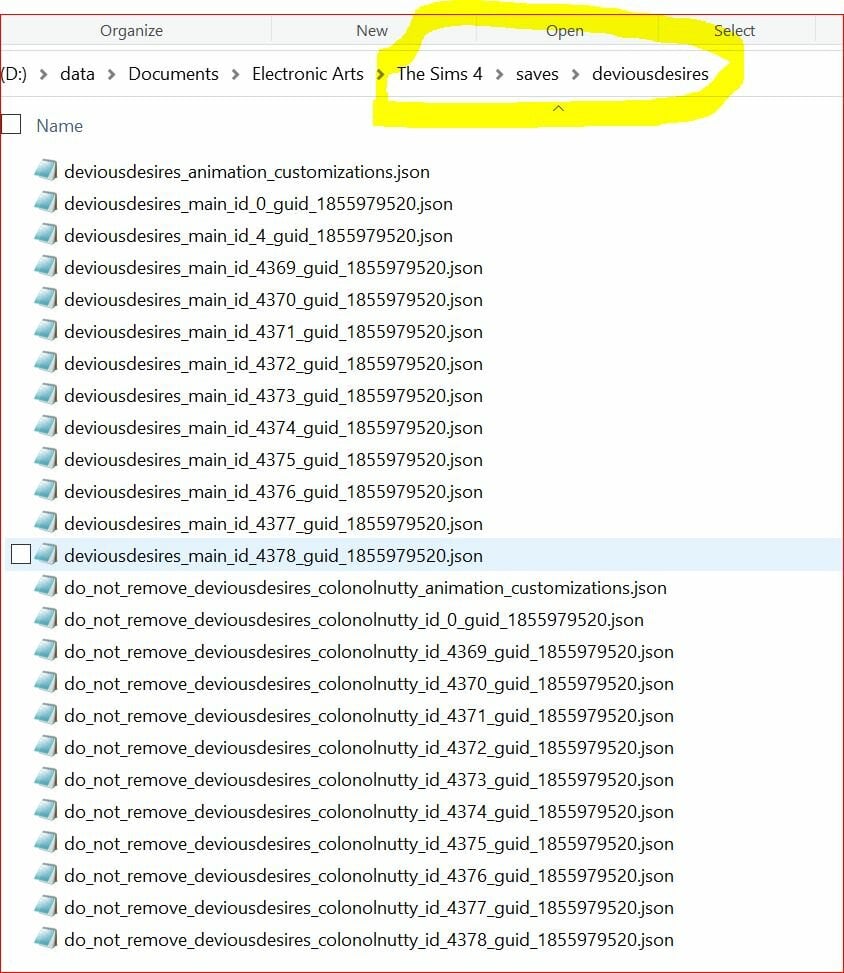Image resolution: width=844 pixels, height=973 pixels.
Task: Tick the select-all checkbox beside Name header
Action: coord(11,124)
